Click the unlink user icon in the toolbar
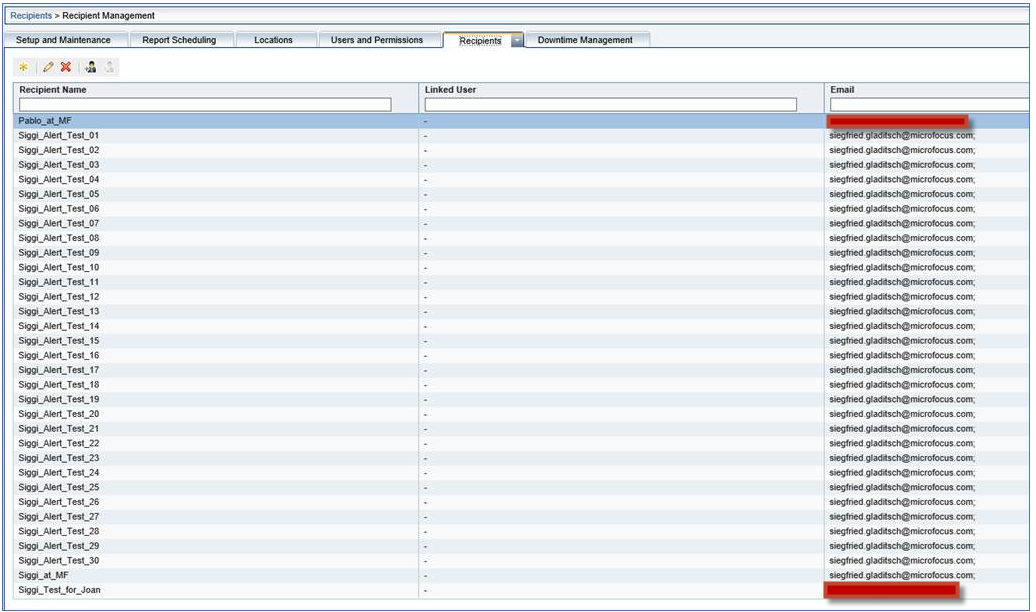Image resolution: width=1036 pixels, height=612 pixels. click(x=108, y=66)
